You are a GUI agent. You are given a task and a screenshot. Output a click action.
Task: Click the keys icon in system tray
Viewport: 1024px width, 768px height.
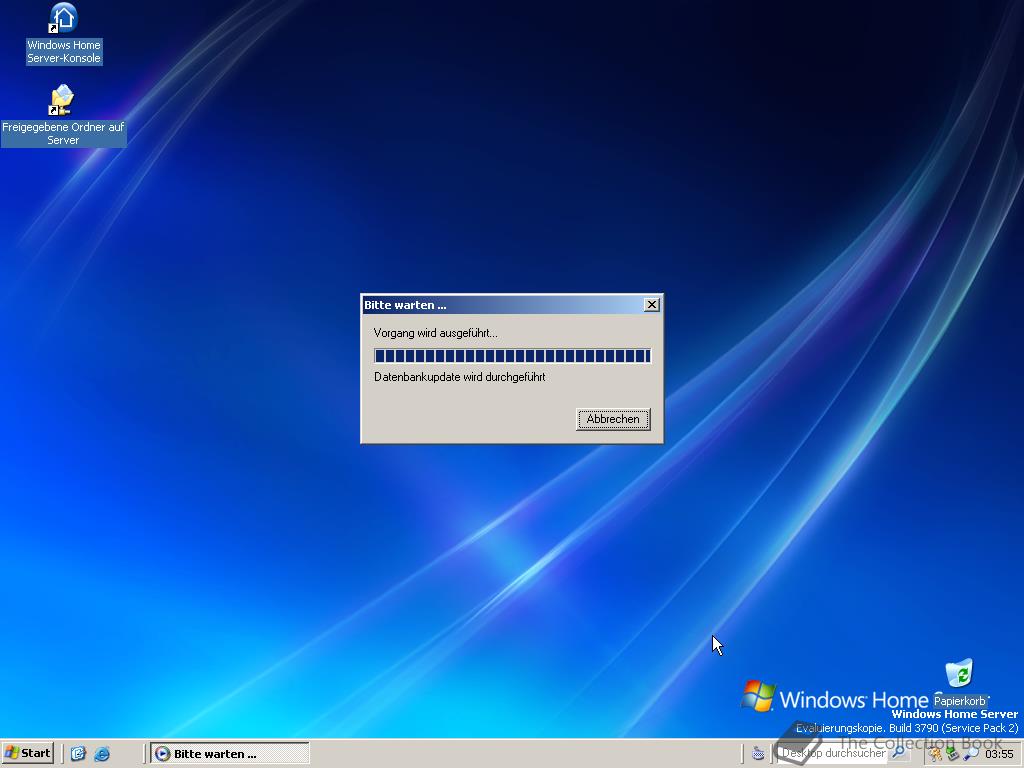click(935, 754)
